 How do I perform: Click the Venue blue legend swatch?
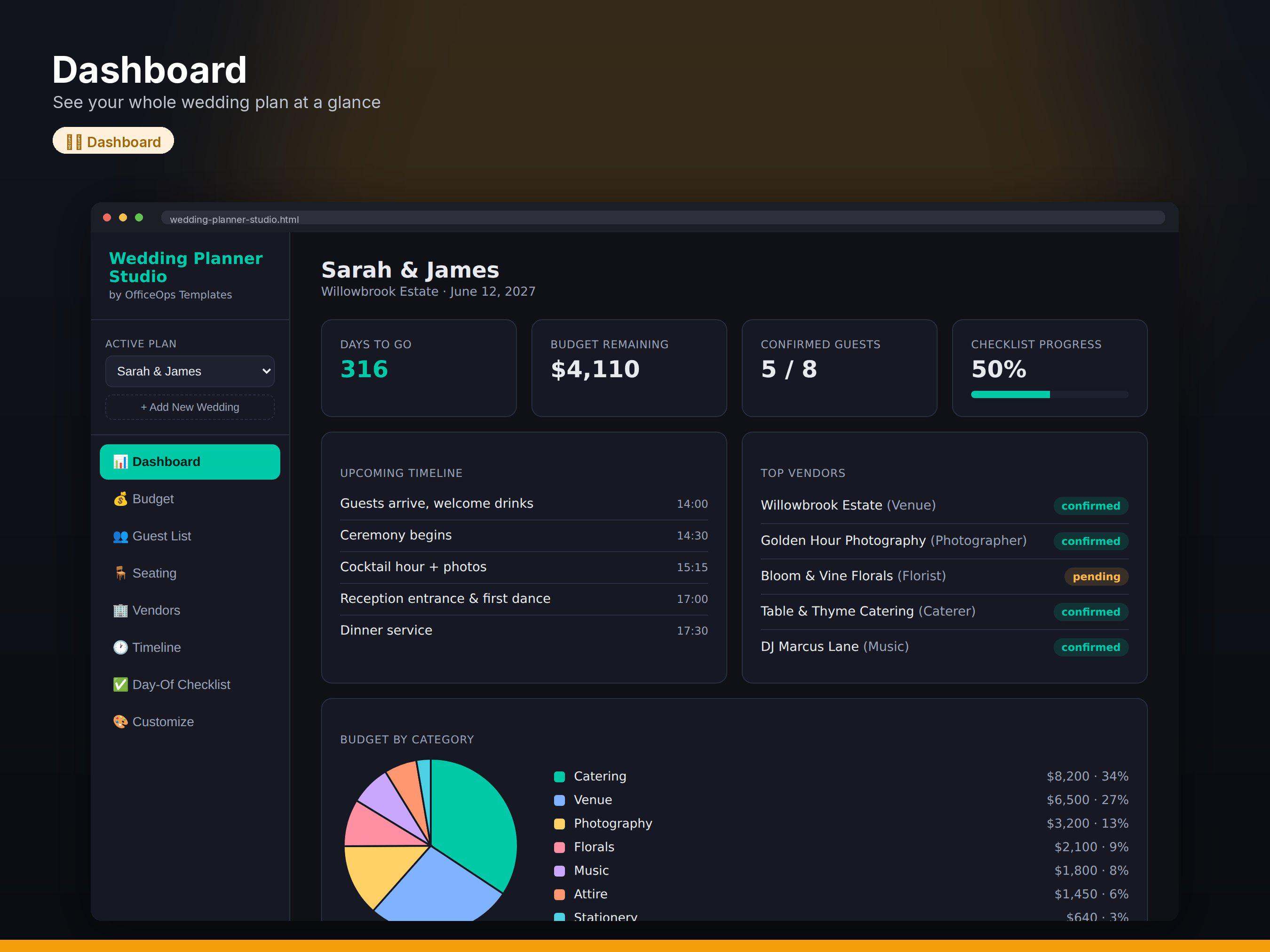pos(559,801)
